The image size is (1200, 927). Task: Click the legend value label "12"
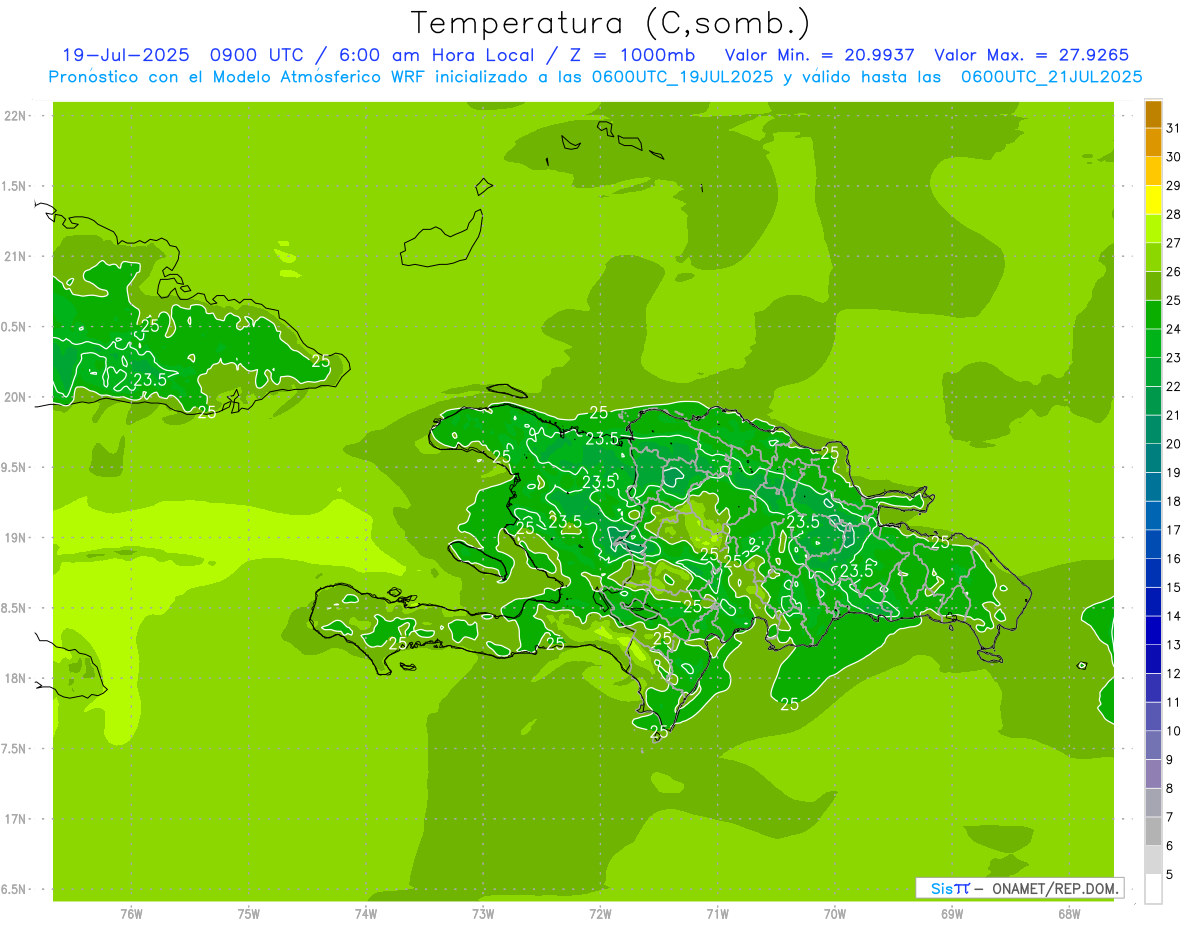coord(1173,673)
